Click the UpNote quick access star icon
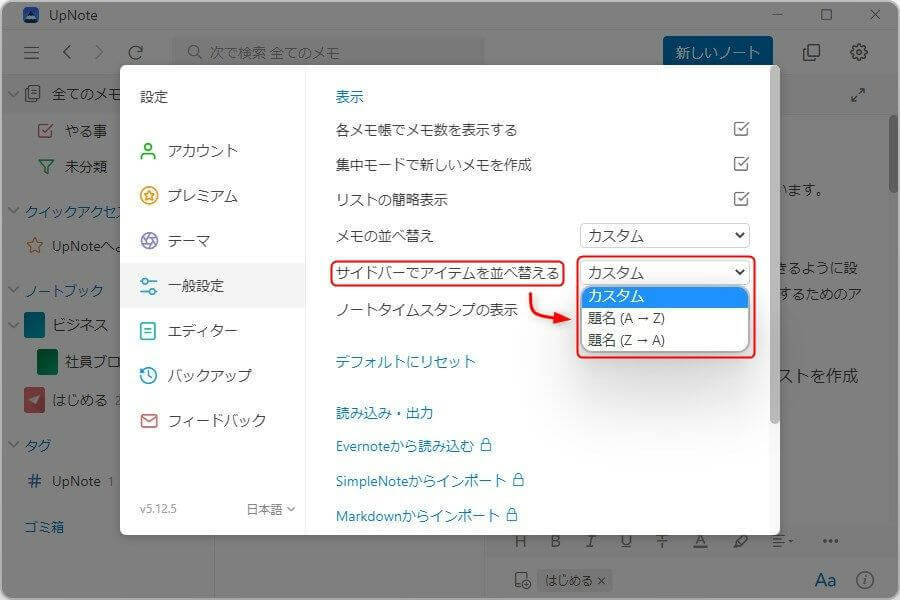The height and width of the screenshot is (600, 900). (x=34, y=246)
